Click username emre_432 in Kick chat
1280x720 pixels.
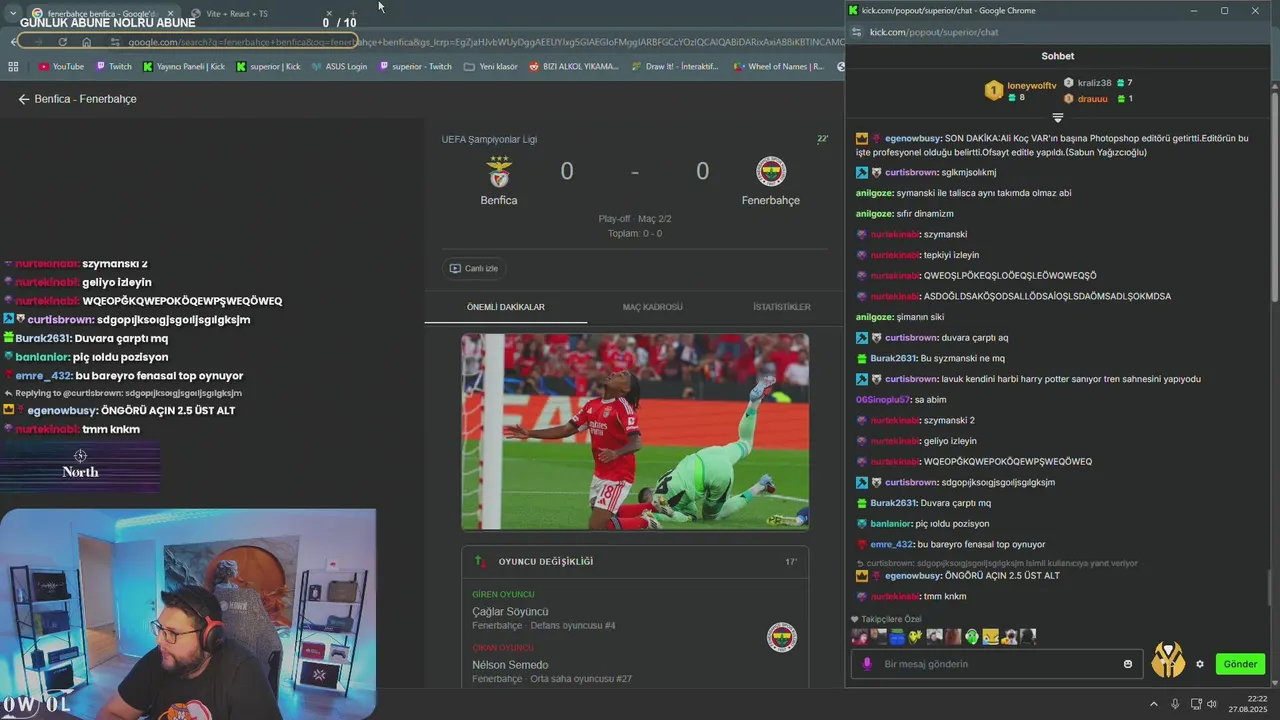pyautogui.click(x=892, y=544)
